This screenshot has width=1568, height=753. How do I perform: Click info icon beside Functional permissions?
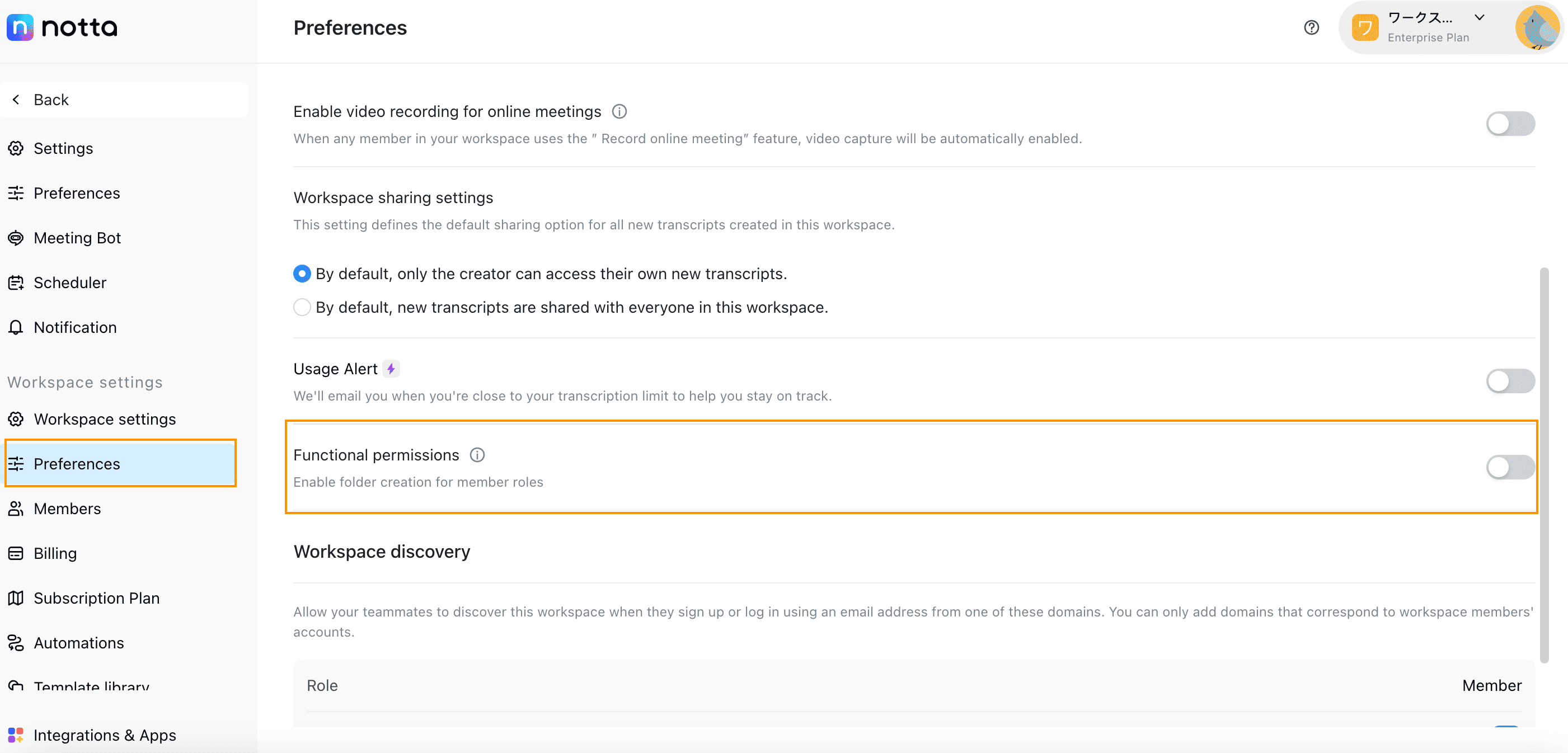[477, 455]
